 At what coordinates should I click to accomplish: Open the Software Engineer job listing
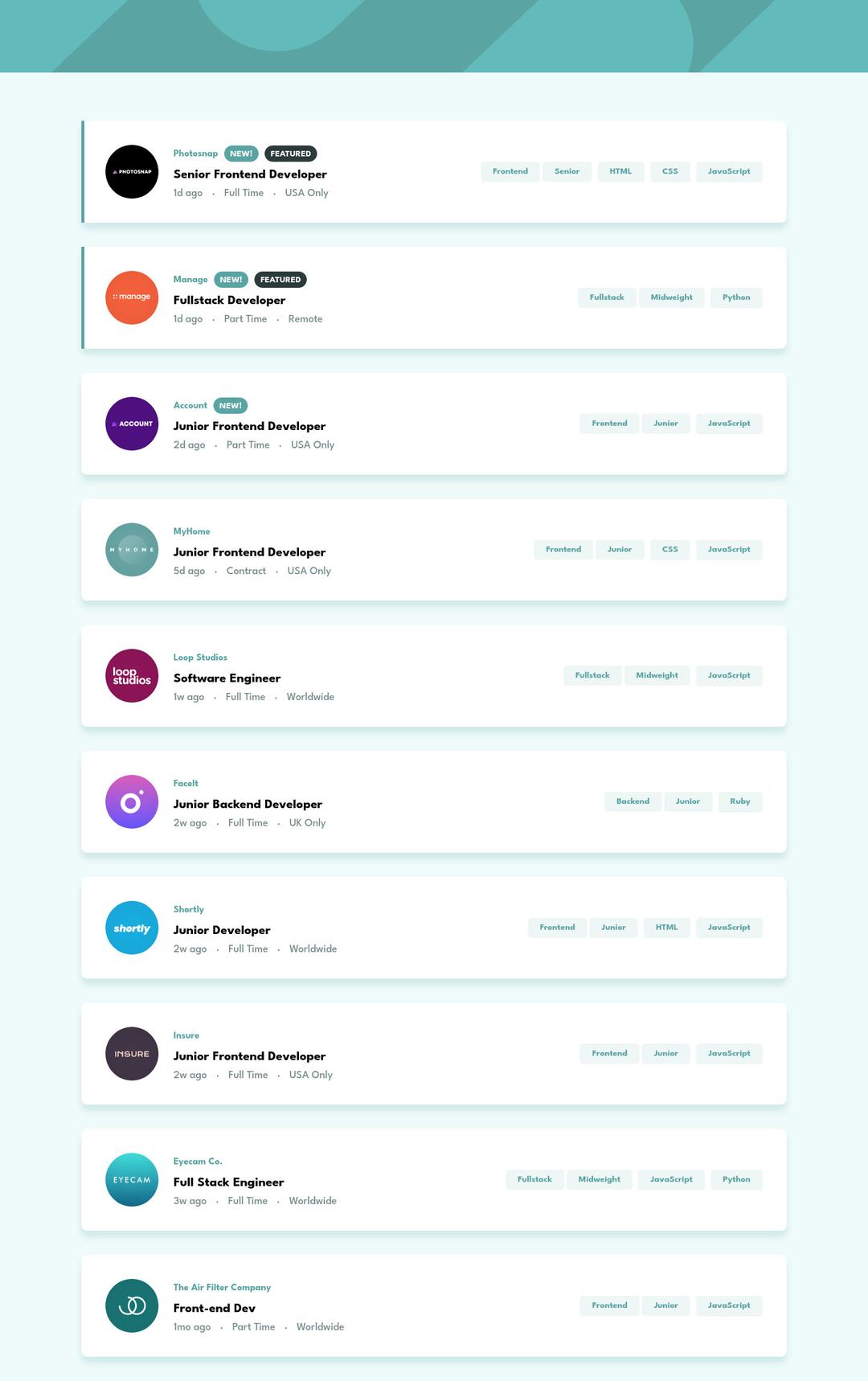[x=227, y=678]
